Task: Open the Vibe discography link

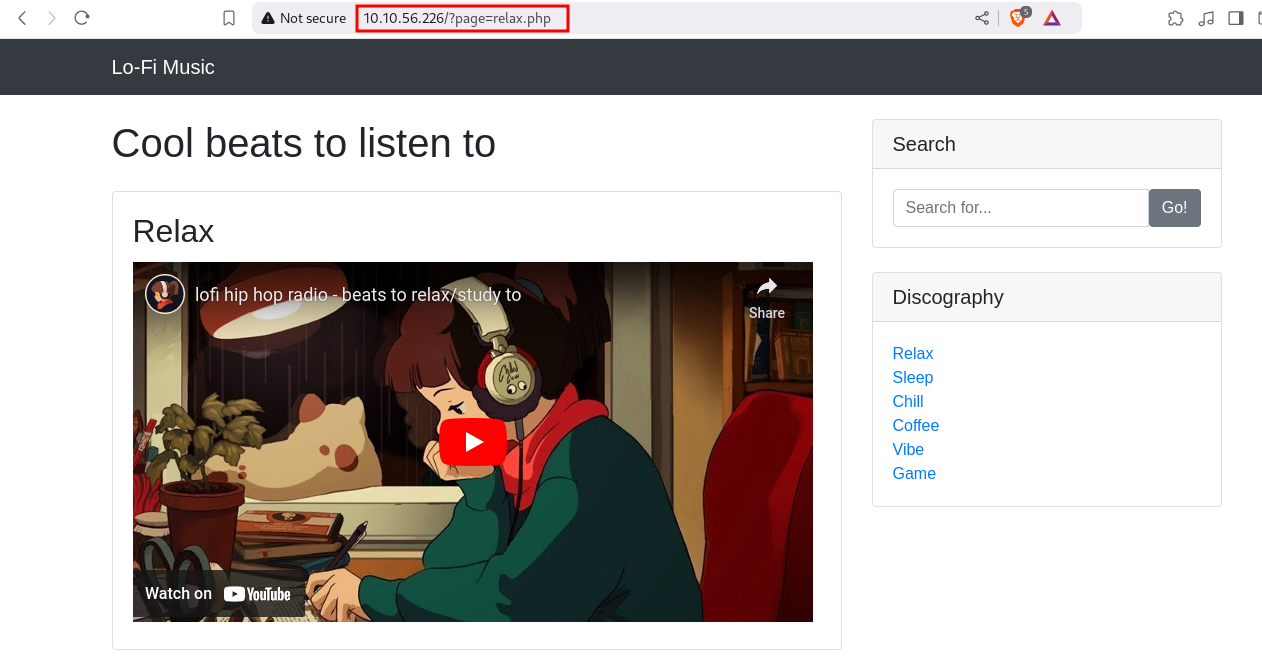Action: [x=908, y=450]
